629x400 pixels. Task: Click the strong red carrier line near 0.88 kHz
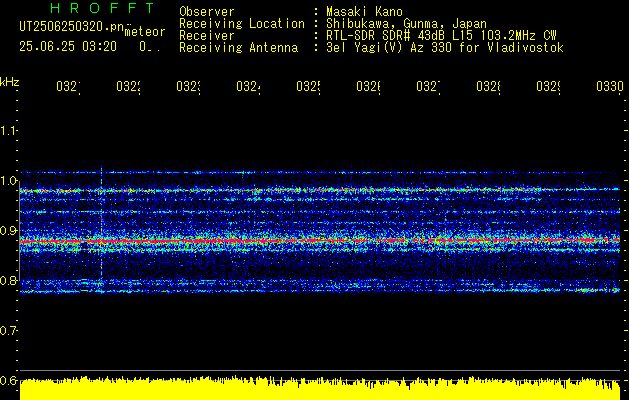click(320, 241)
